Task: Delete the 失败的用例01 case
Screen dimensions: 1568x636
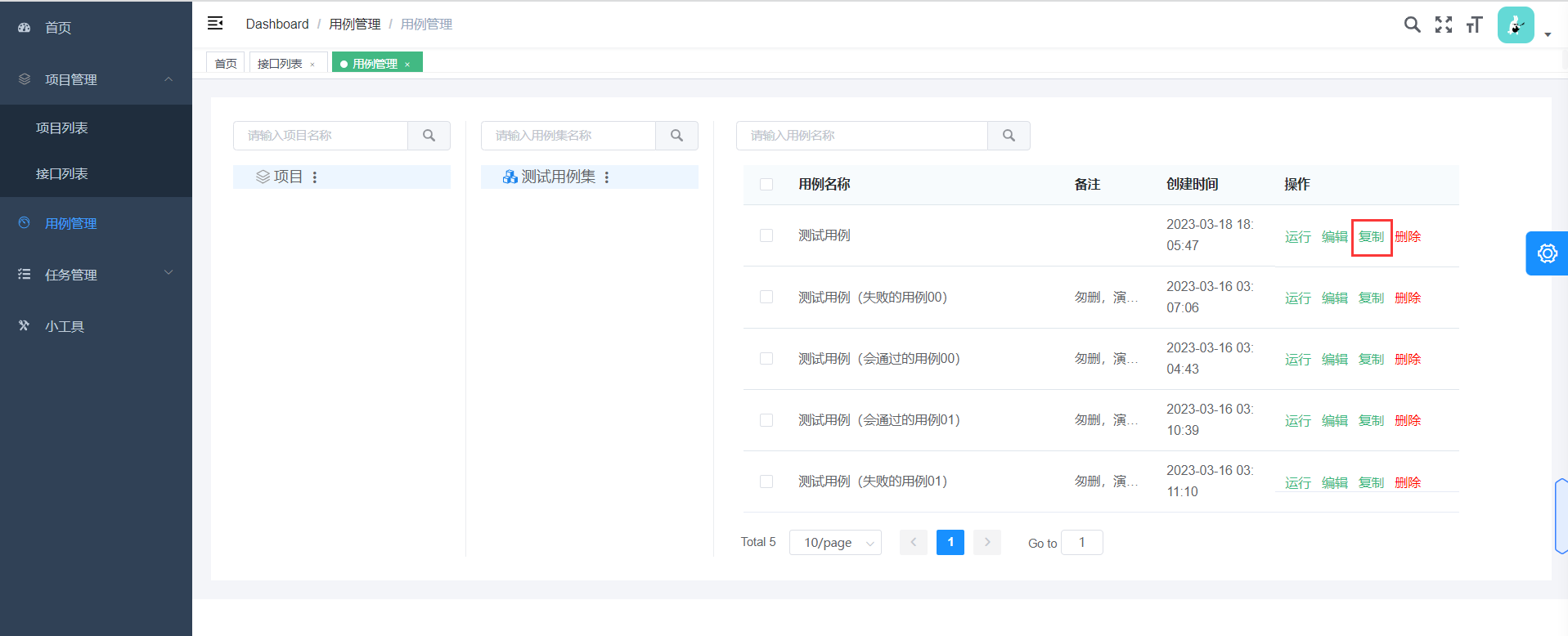Action: (1408, 482)
